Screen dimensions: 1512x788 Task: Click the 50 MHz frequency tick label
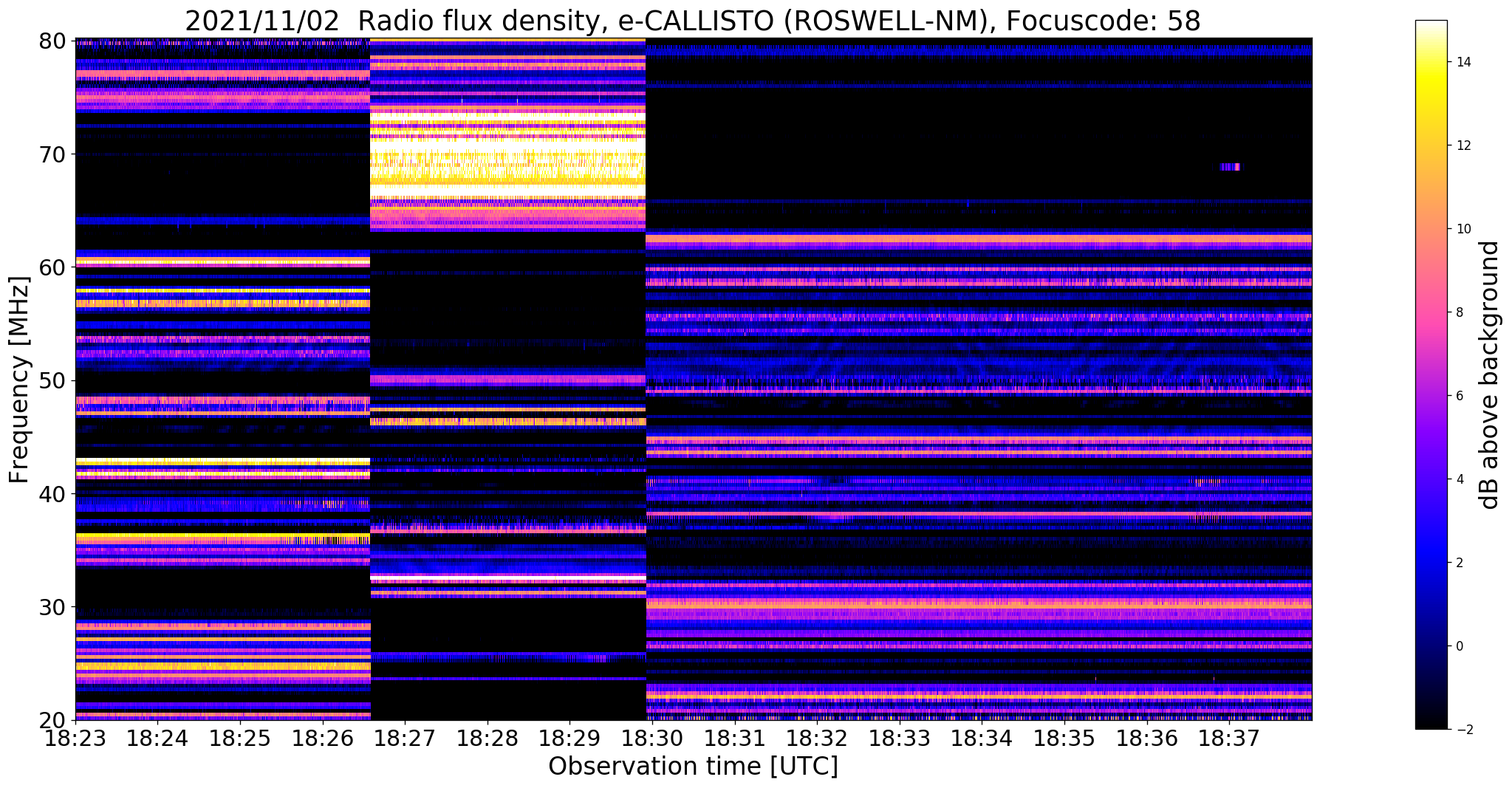tap(52, 380)
